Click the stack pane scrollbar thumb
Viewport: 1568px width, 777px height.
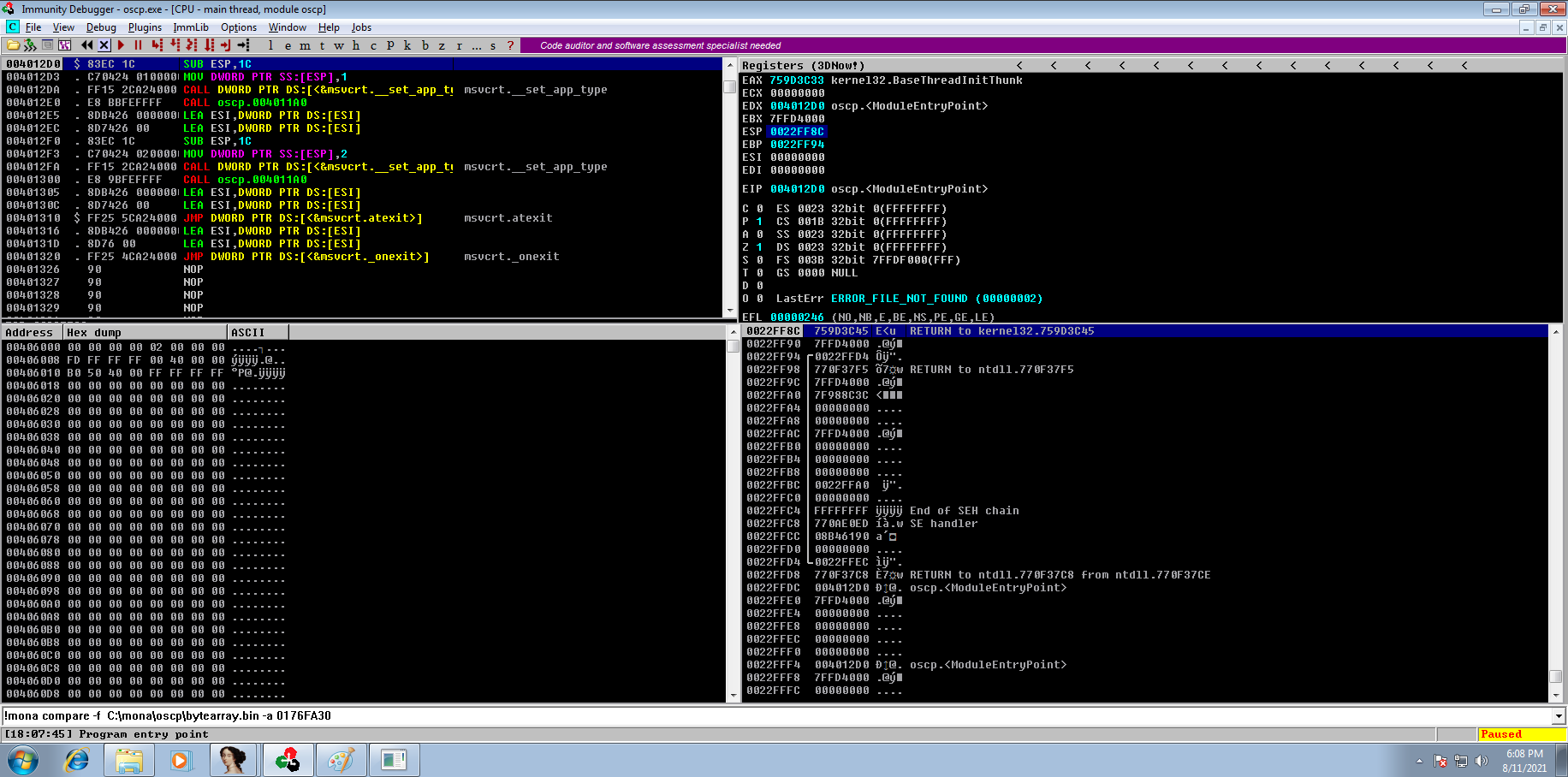coord(1556,676)
